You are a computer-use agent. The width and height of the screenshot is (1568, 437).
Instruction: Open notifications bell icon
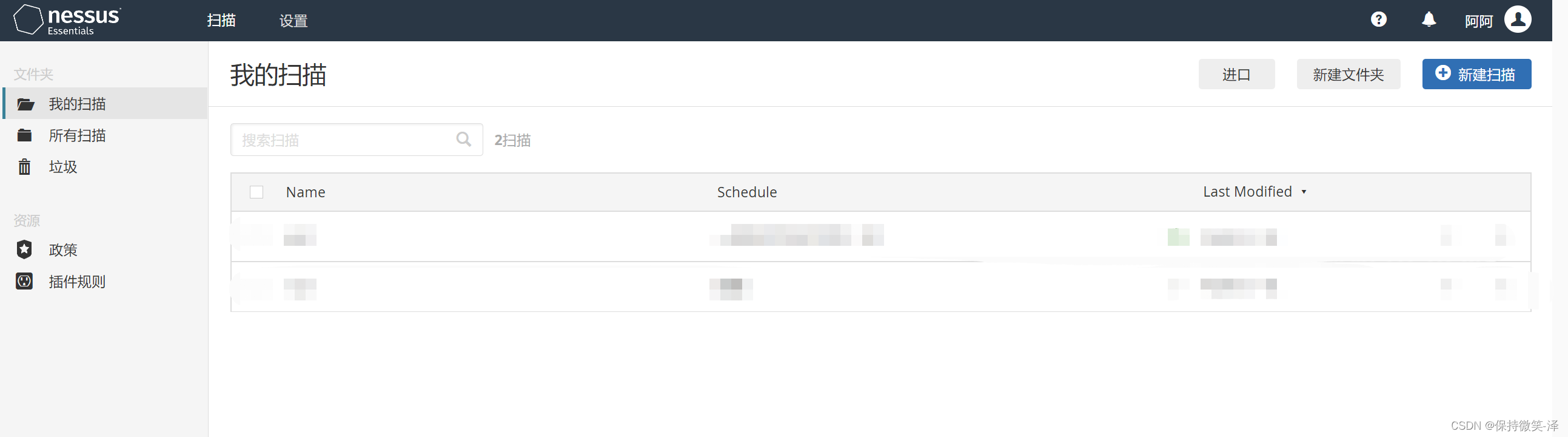point(1428,20)
